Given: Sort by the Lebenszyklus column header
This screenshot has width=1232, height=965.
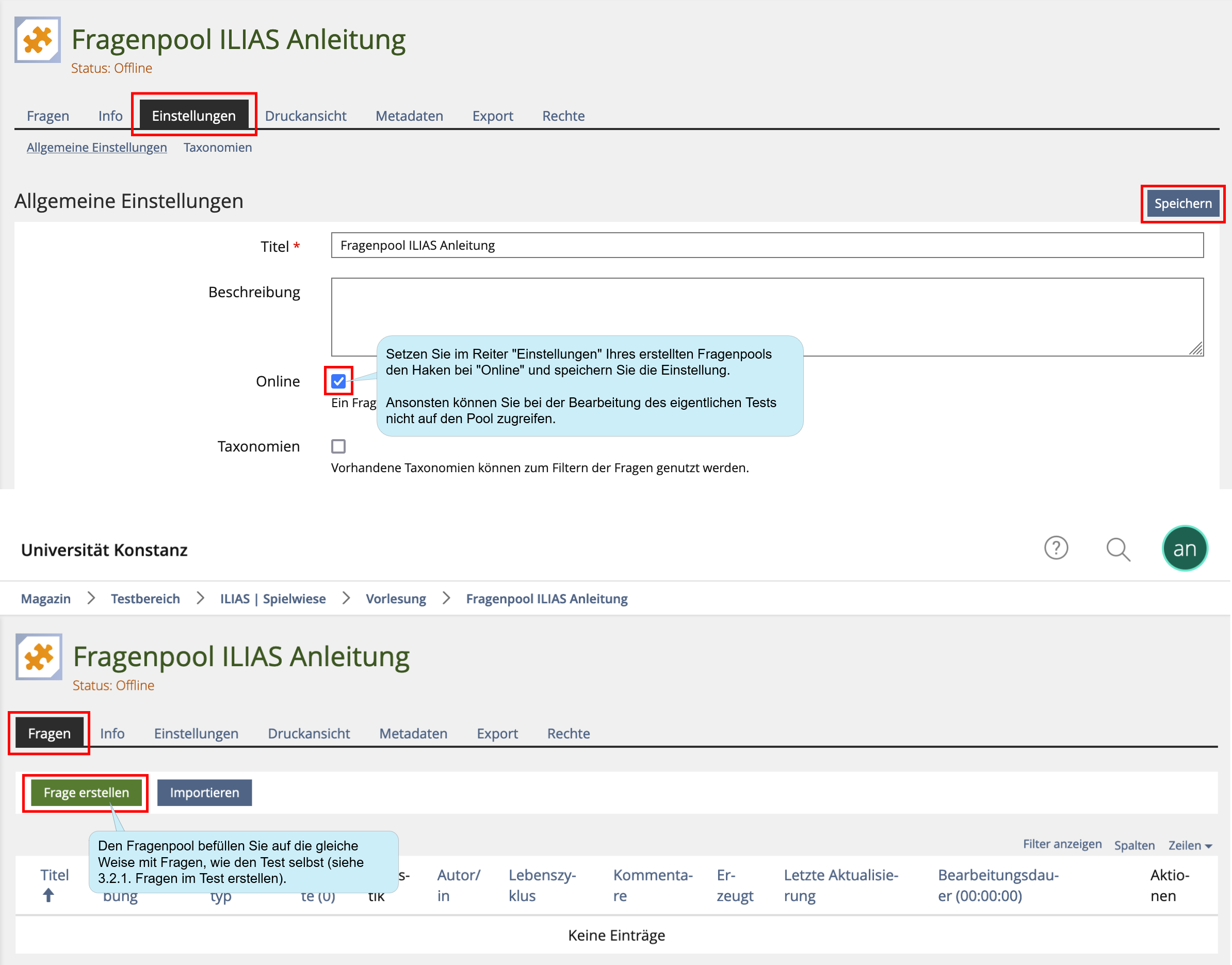Looking at the screenshot, I should [x=542, y=886].
